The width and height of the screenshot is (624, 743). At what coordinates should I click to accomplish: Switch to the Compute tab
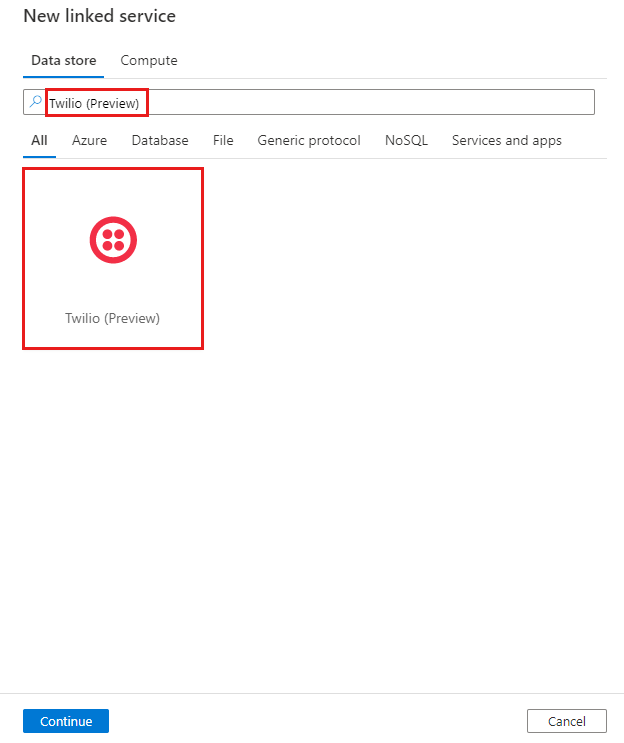(149, 61)
